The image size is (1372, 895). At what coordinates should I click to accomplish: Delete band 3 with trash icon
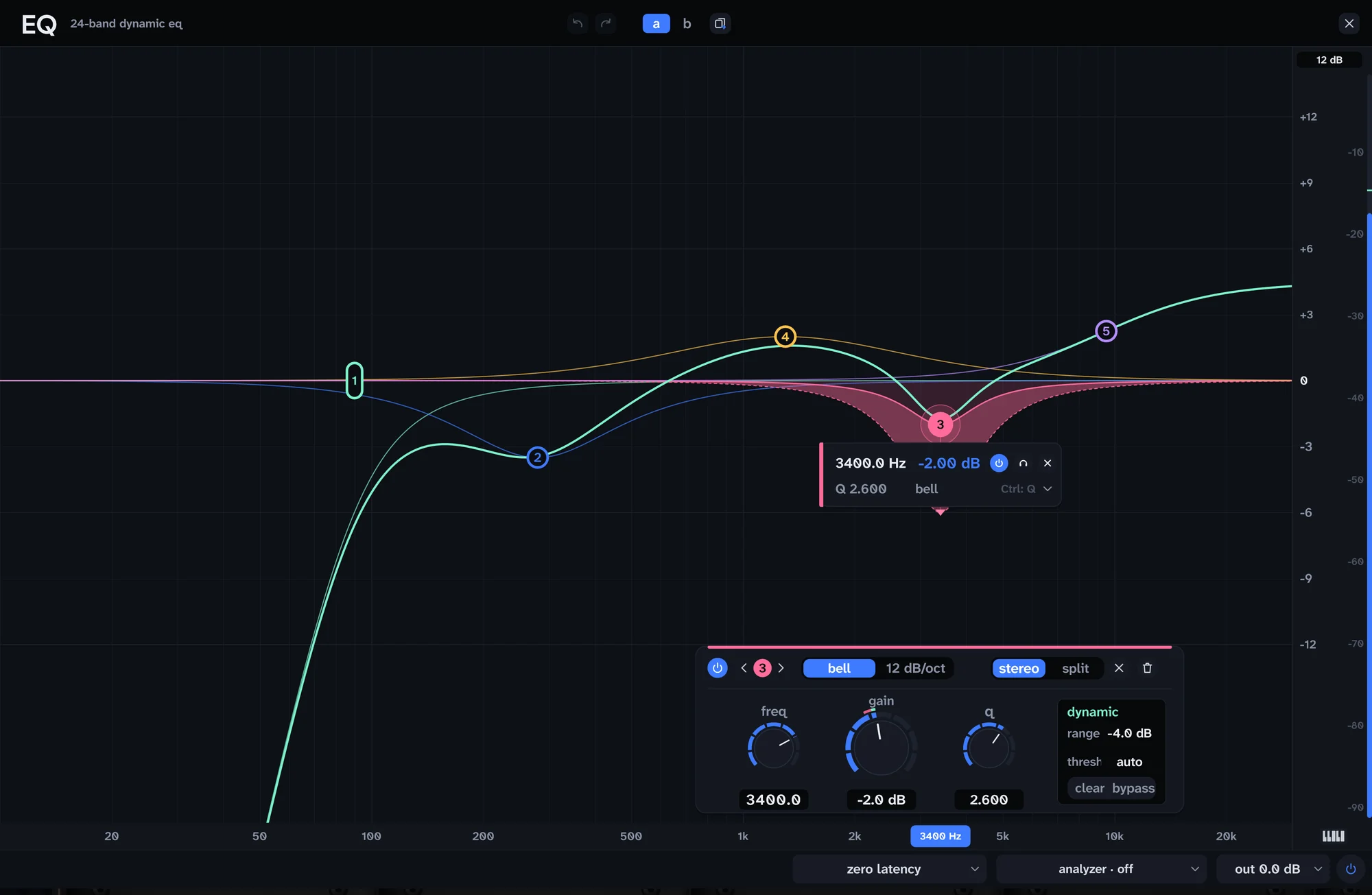[1147, 668]
